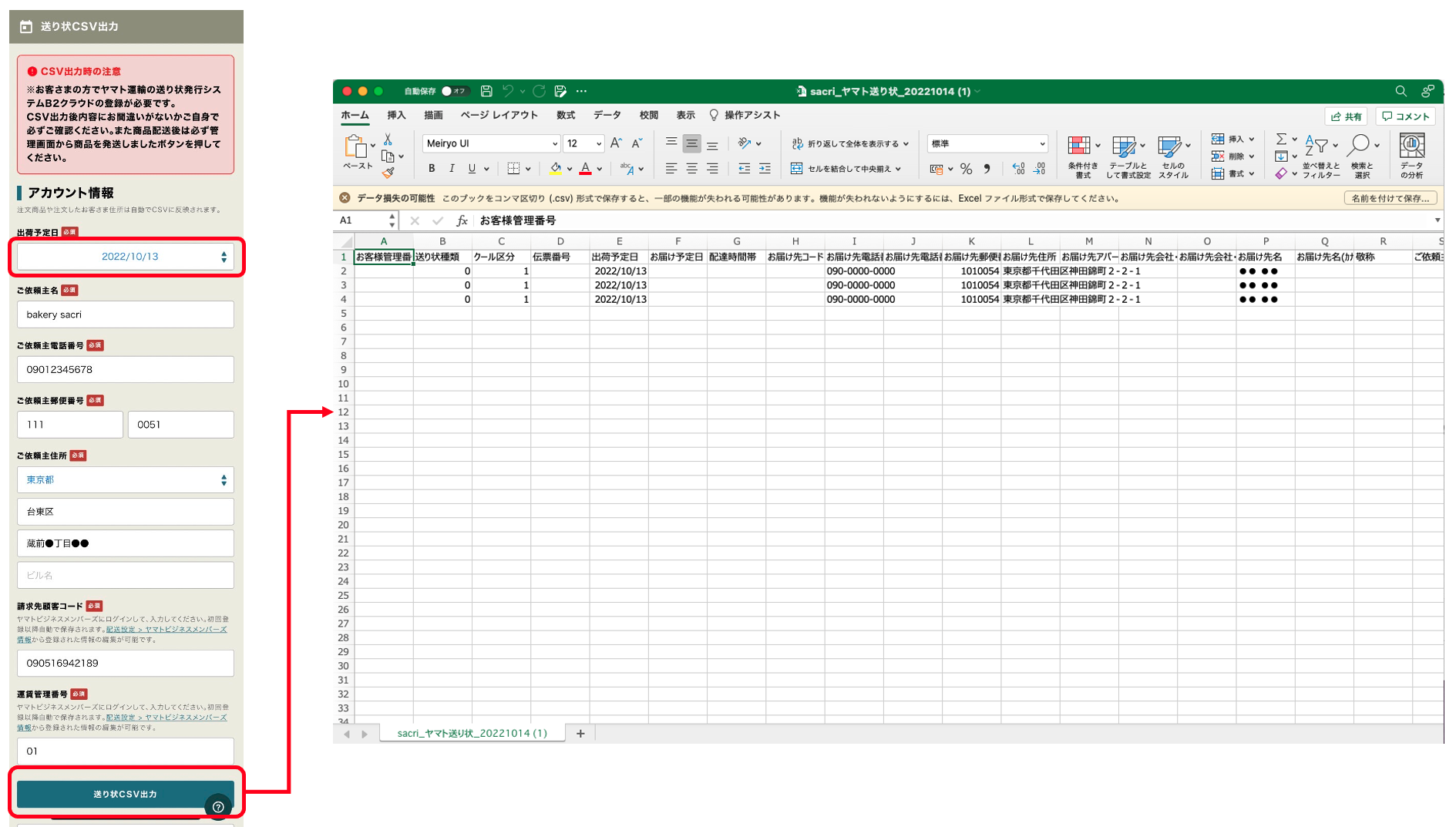Screen dimensions: 1456x827
Task: Click the AutoSum sigma icon
Action: pos(1281,139)
